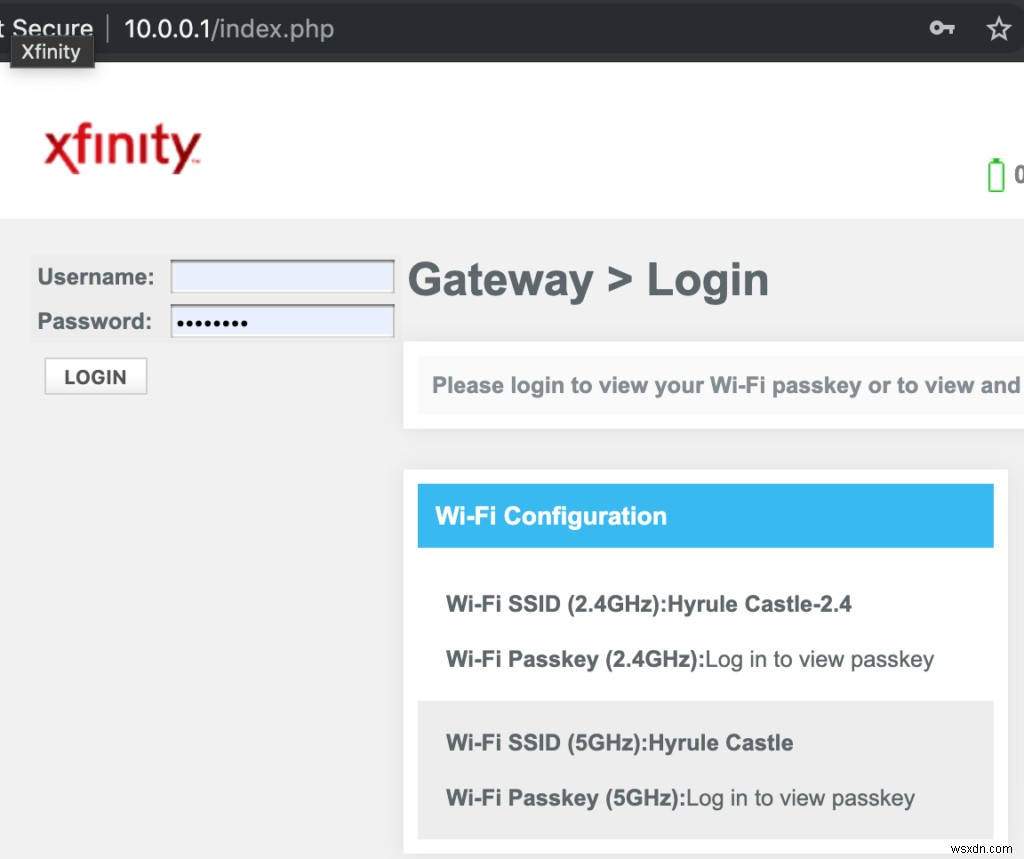Click the Xfinity tooltip label
1024x859 pixels.
click(51, 51)
